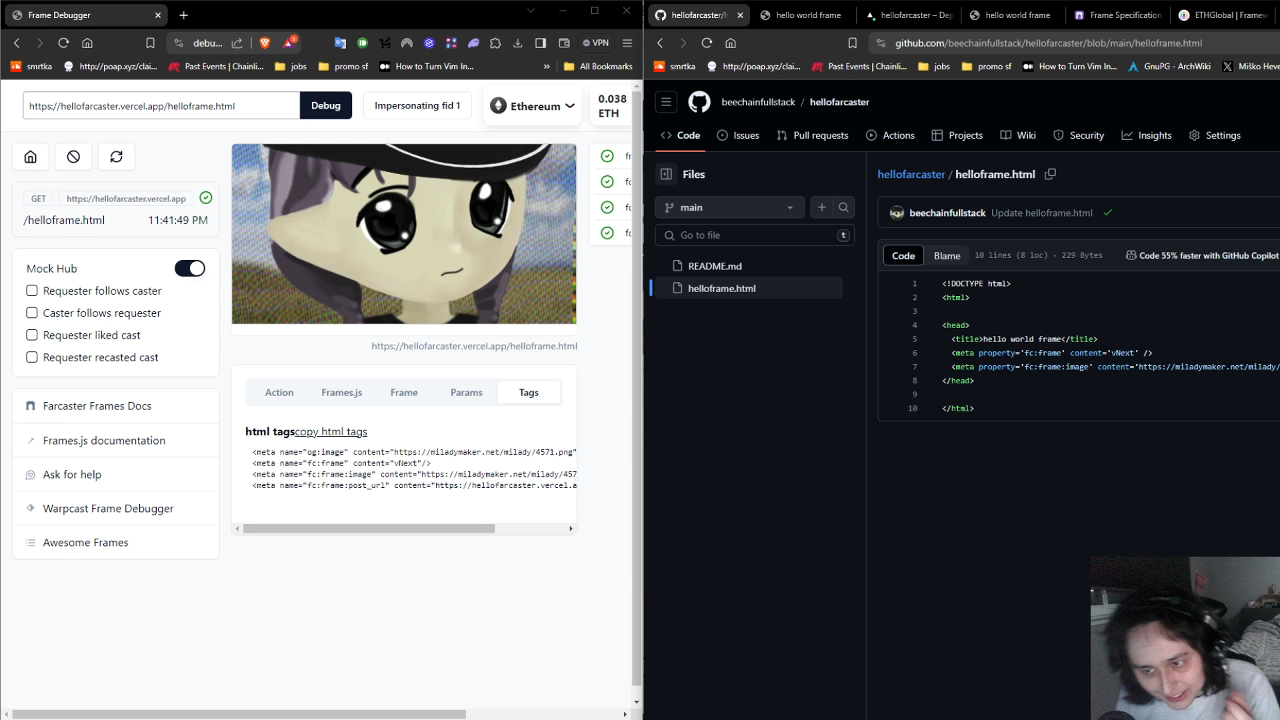Click home icon in GitHub browser toolbar
The width and height of the screenshot is (1280, 720).
click(x=730, y=43)
